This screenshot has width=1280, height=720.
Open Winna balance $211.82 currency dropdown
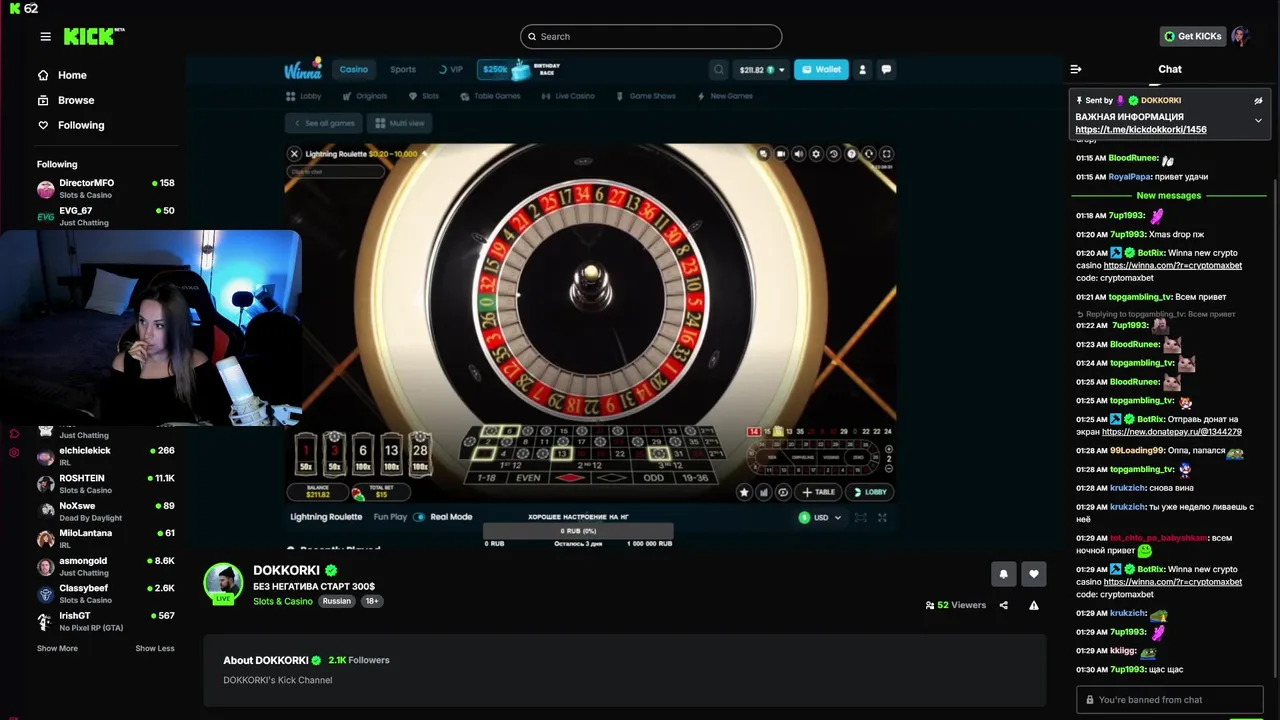(x=762, y=70)
